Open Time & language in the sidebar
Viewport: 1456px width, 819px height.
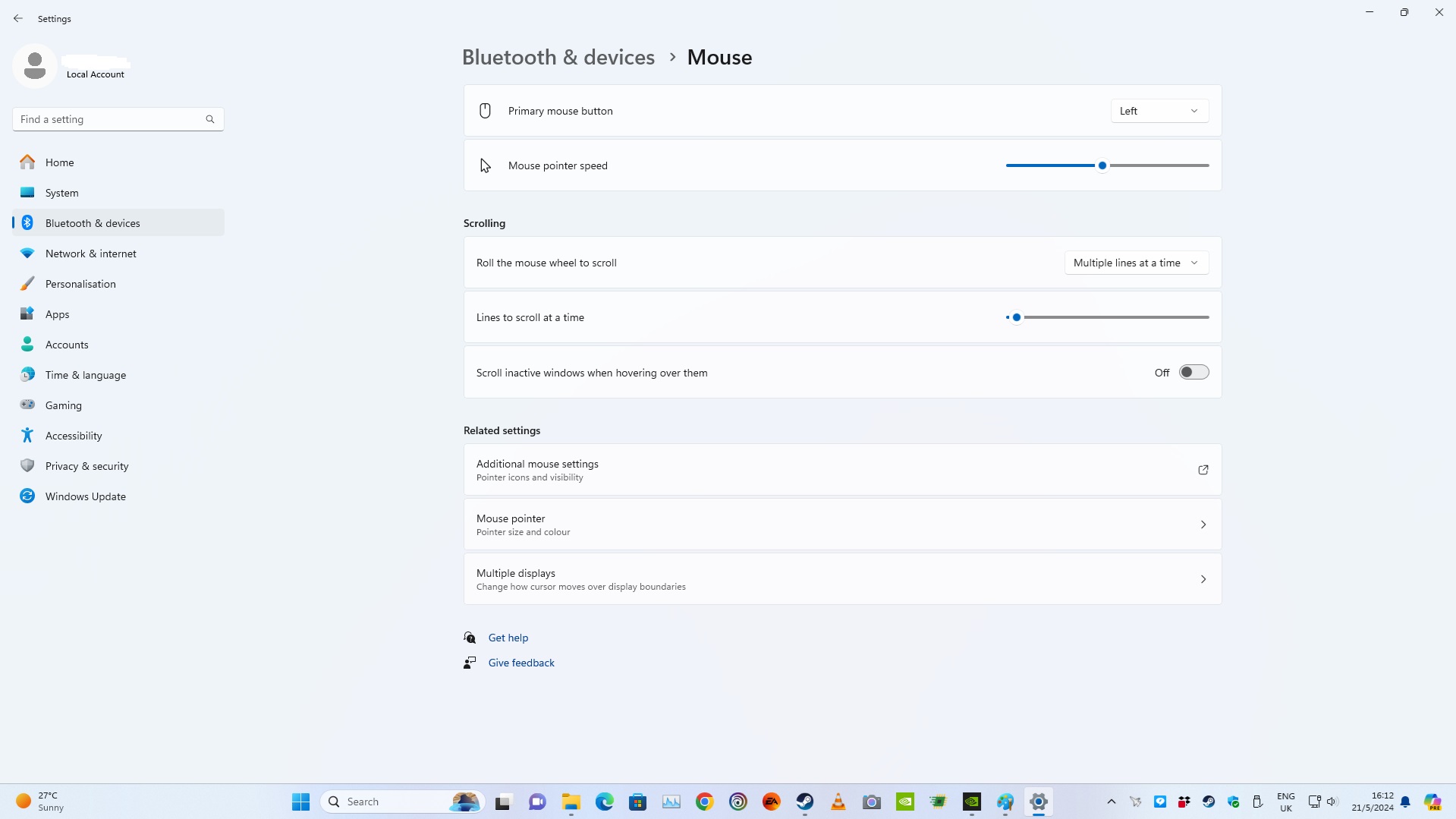pos(118,375)
